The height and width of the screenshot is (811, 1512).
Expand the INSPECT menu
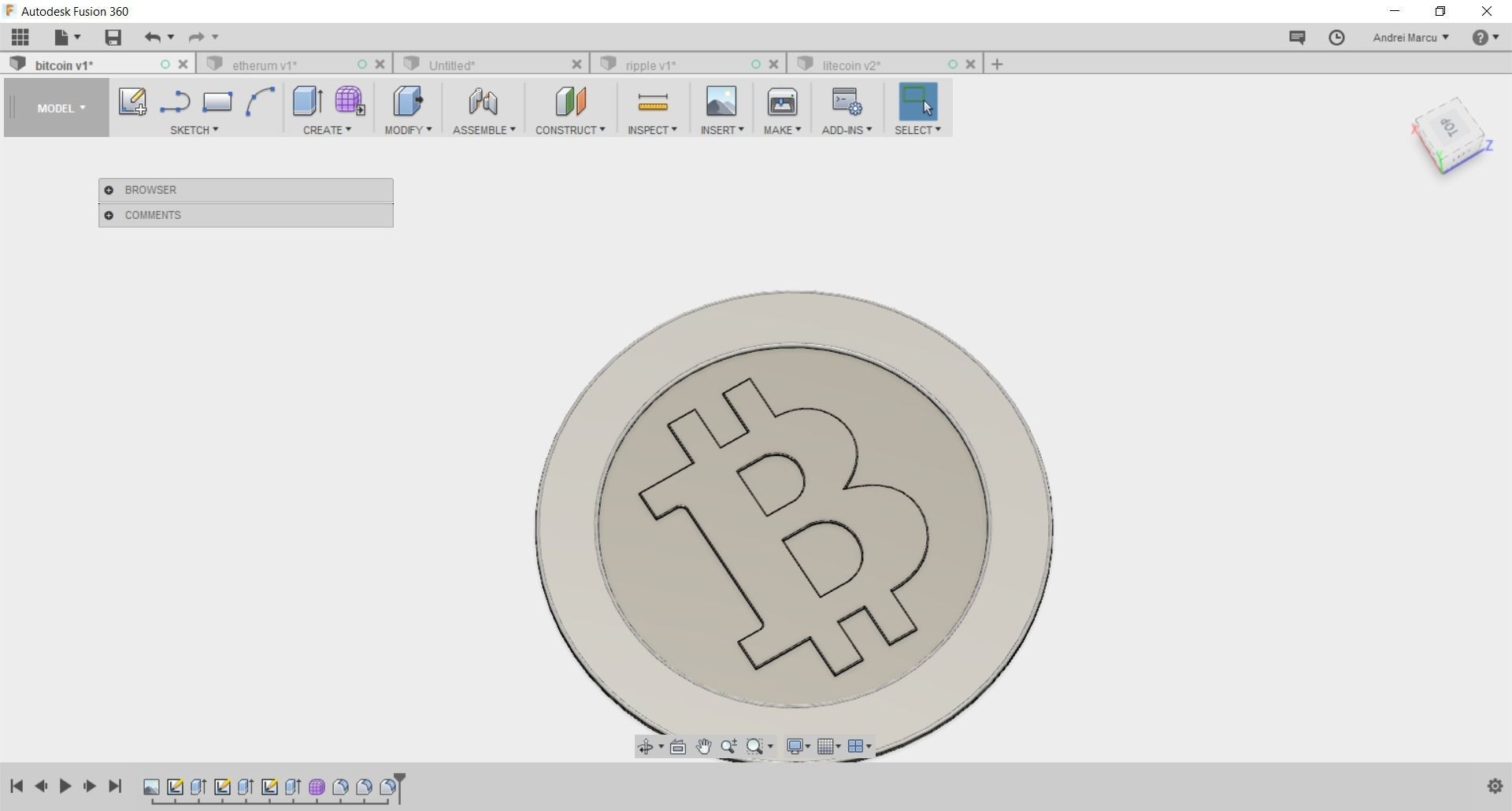pos(652,130)
